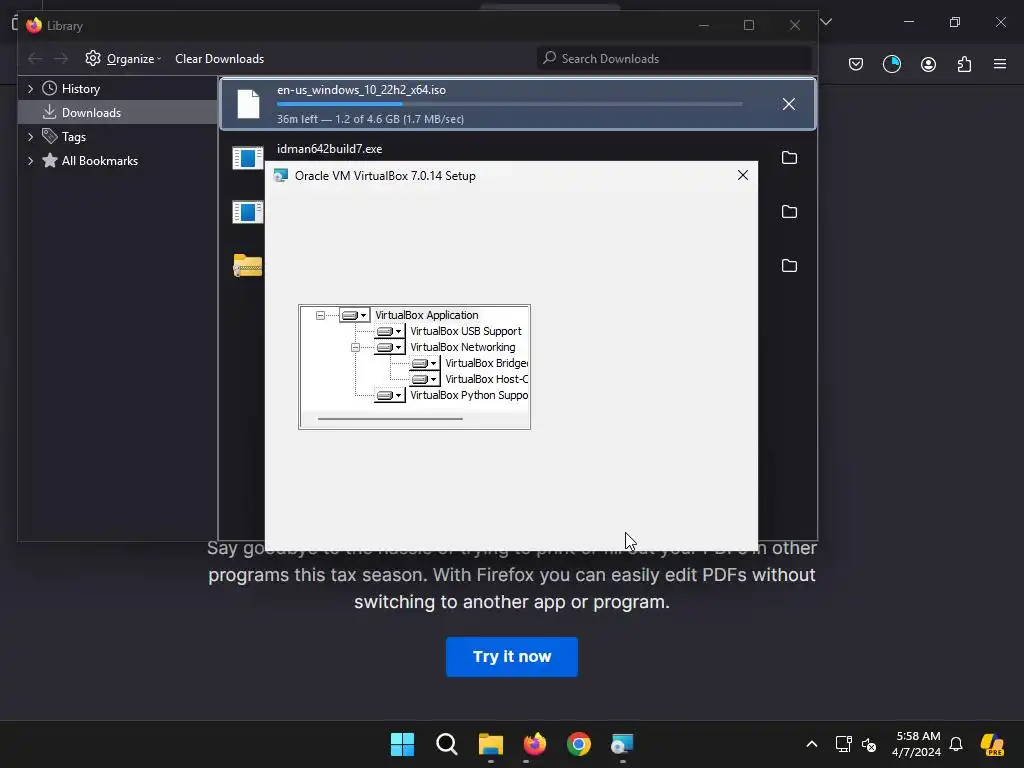Open containing folder for third download
The image size is (1024, 768).
coord(789,212)
